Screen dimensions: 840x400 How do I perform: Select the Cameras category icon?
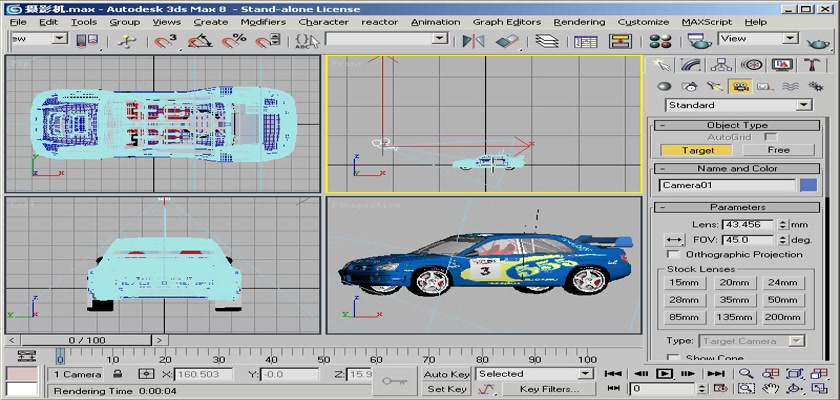[x=740, y=86]
